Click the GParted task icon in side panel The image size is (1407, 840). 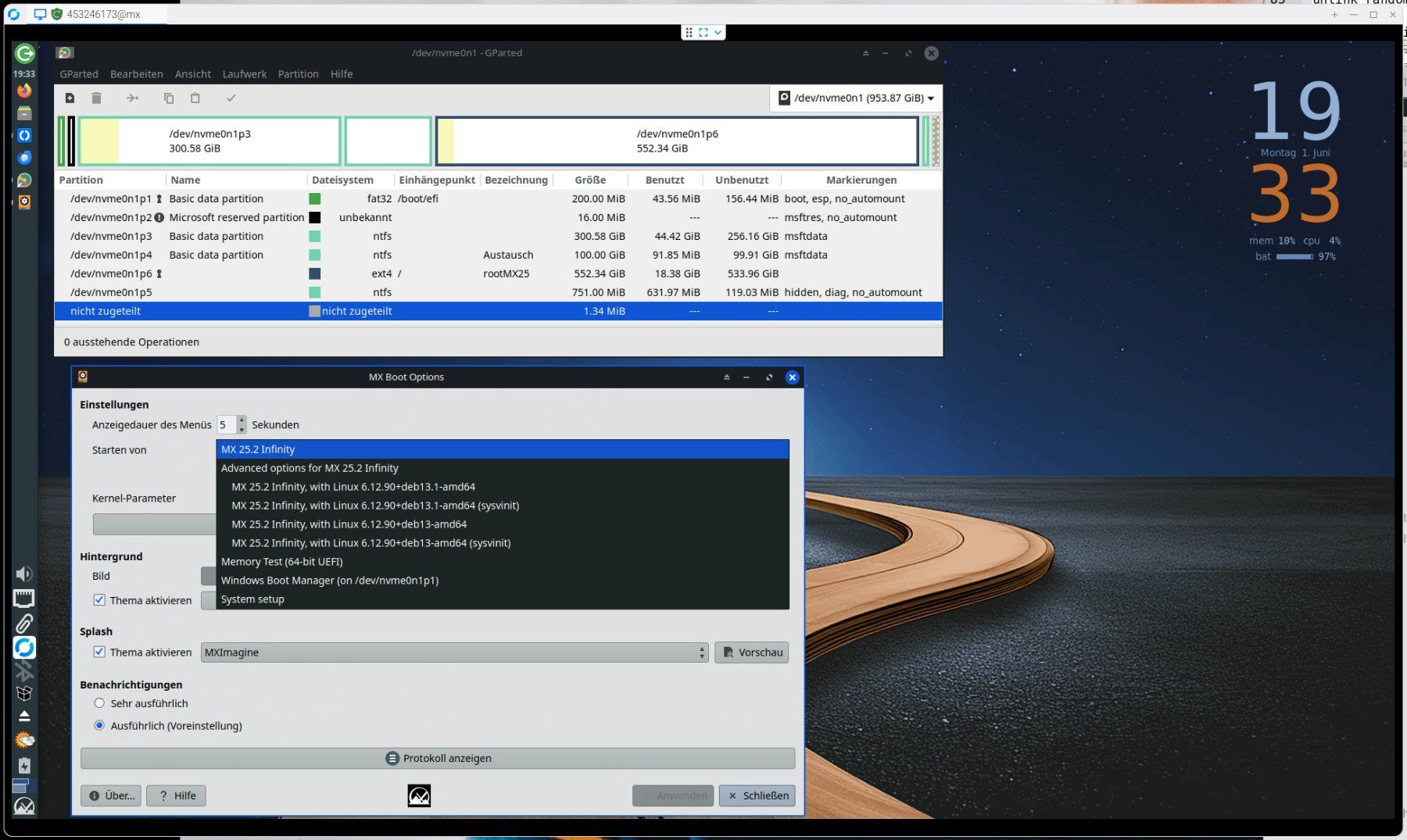(x=24, y=180)
